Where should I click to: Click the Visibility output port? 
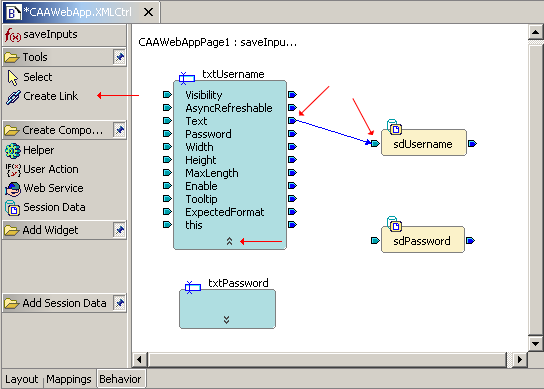point(292,94)
